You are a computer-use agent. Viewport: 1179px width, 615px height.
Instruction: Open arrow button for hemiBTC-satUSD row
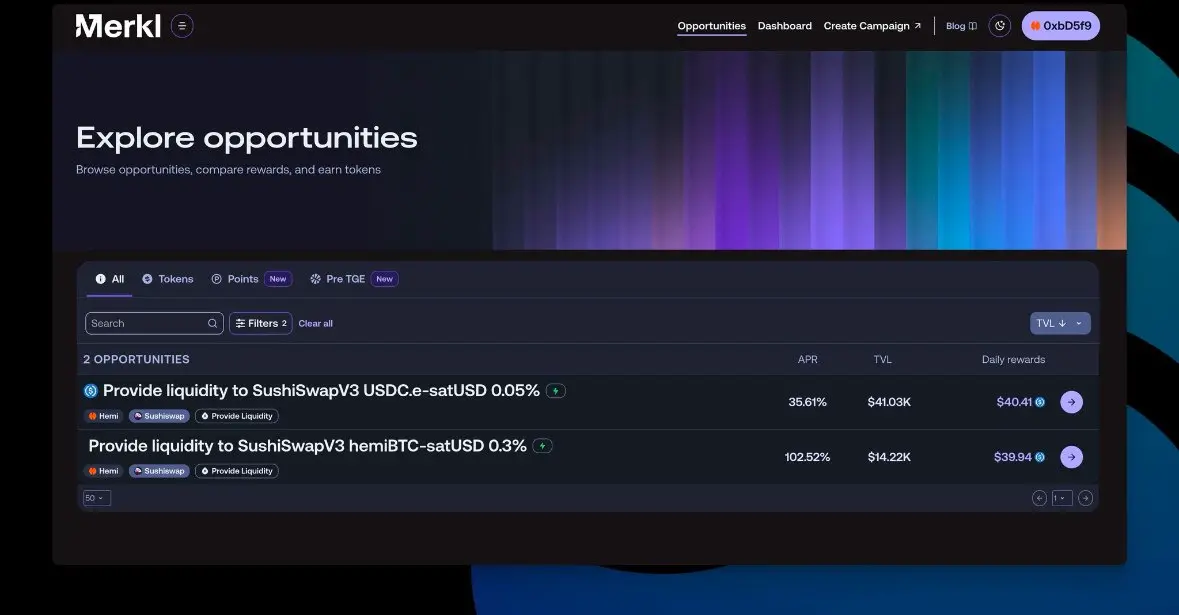click(1071, 457)
